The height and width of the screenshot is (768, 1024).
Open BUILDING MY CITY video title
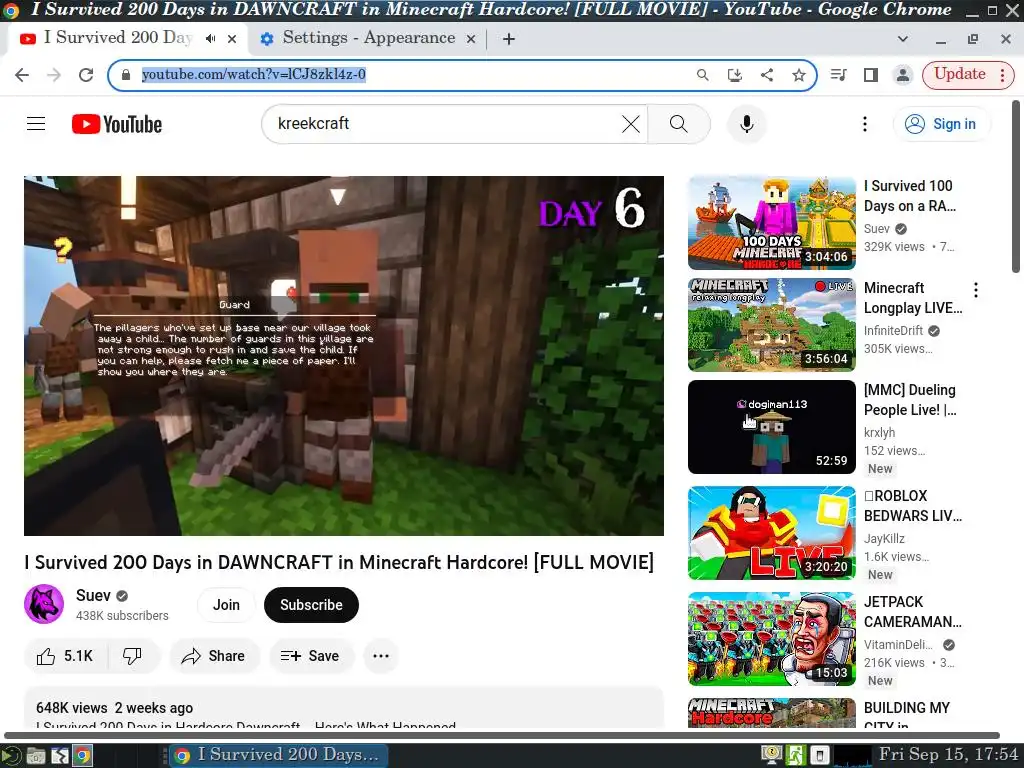pos(906,716)
